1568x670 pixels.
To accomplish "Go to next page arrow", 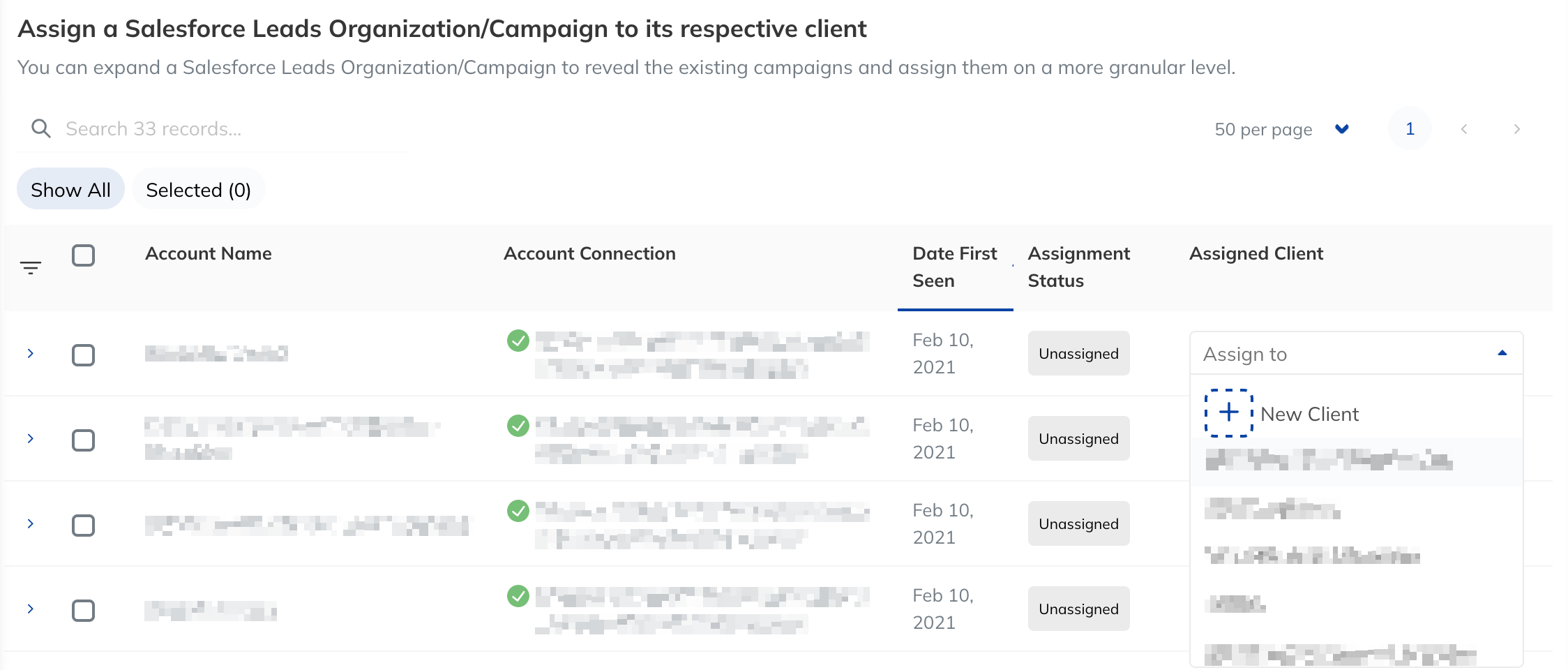I will 1516,129.
